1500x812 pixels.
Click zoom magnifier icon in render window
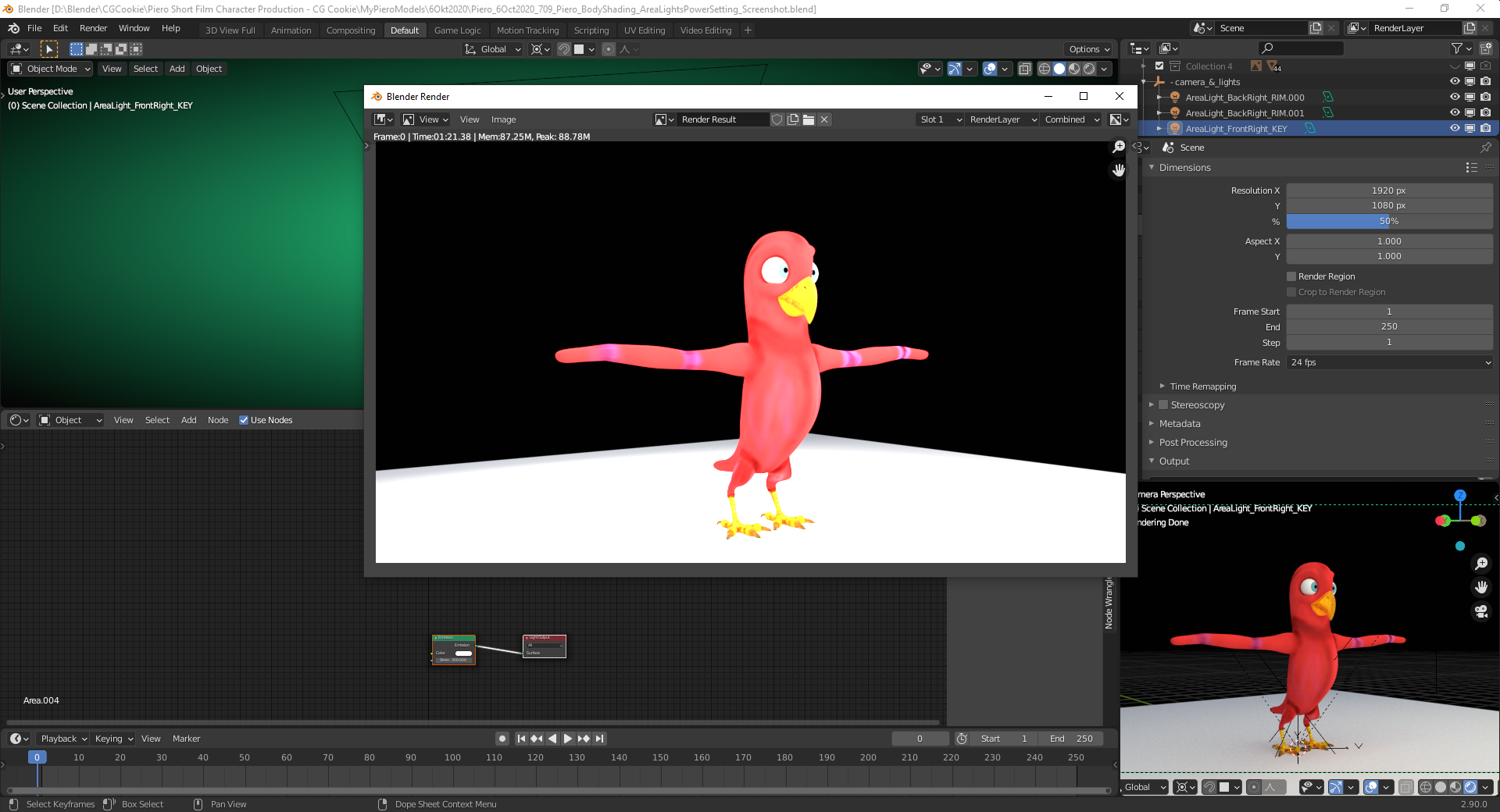[1119, 147]
